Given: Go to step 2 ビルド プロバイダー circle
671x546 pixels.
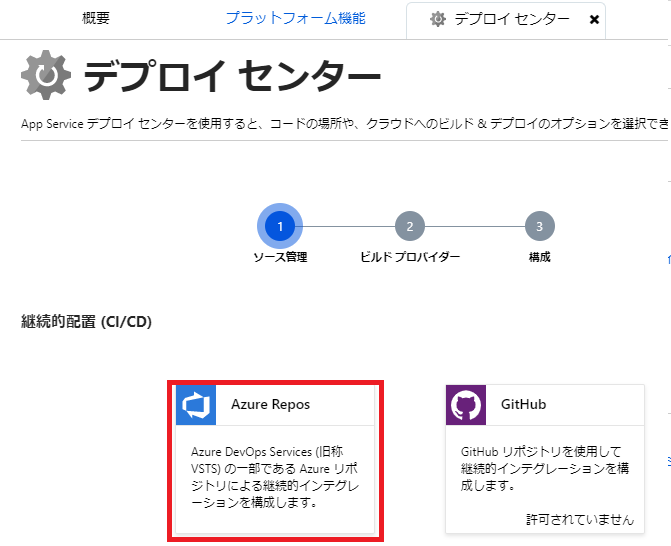Looking at the screenshot, I should (x=410, y=226).
